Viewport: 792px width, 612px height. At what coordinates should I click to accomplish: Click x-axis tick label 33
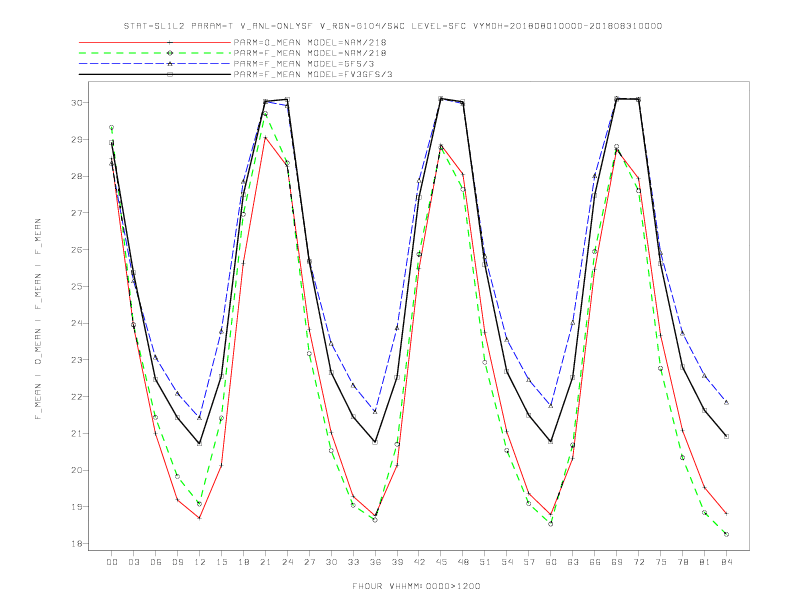click(x=353, y=562)
